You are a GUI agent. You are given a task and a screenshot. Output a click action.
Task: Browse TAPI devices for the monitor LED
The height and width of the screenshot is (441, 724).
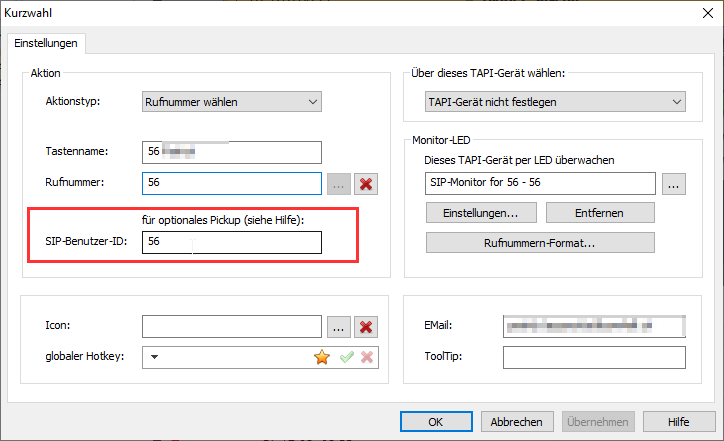(673, 184)
